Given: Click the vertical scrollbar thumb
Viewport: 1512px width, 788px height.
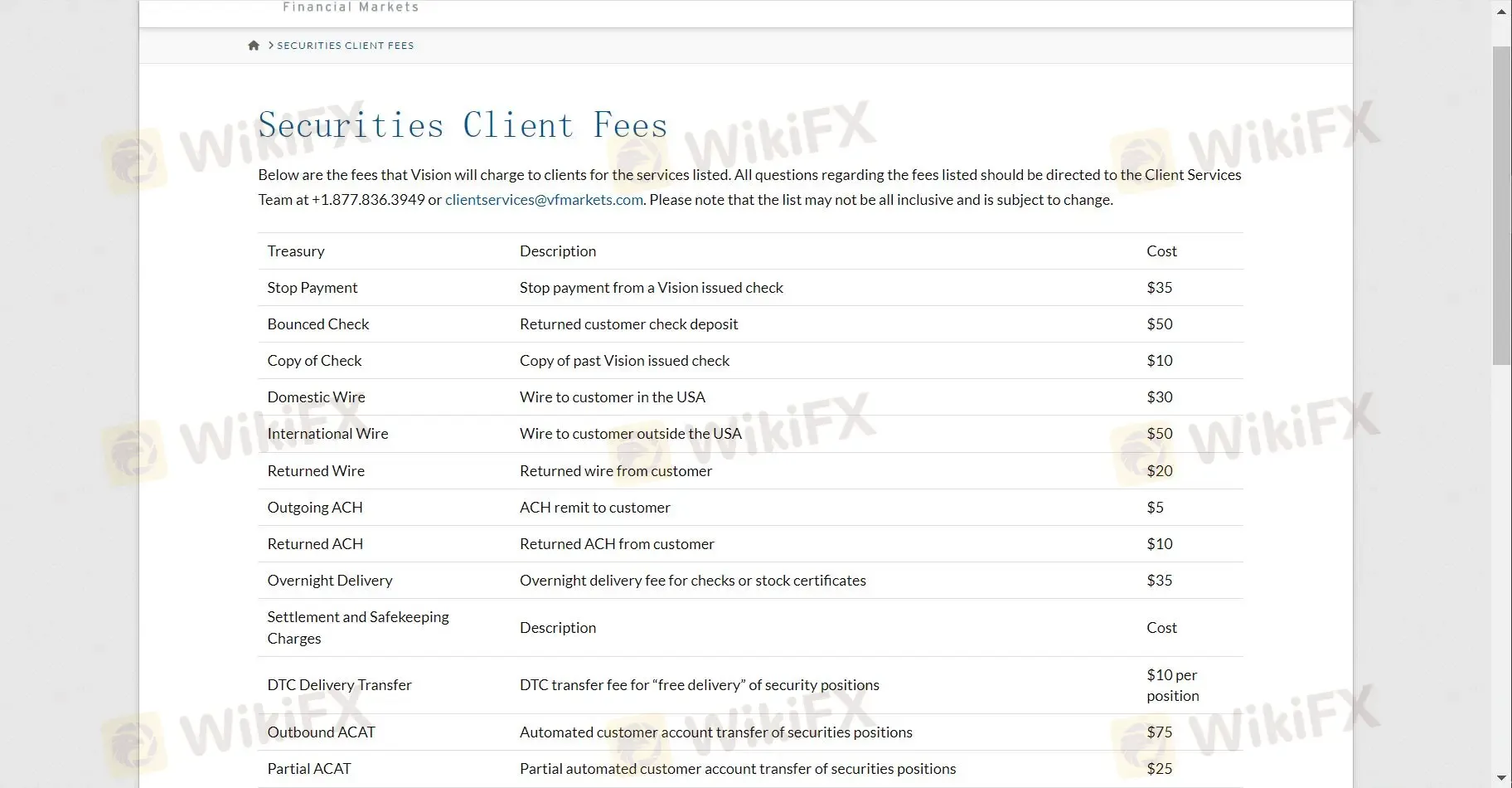Looking at the screenshot, I should pyautogui.click(x=1501, y=206).
